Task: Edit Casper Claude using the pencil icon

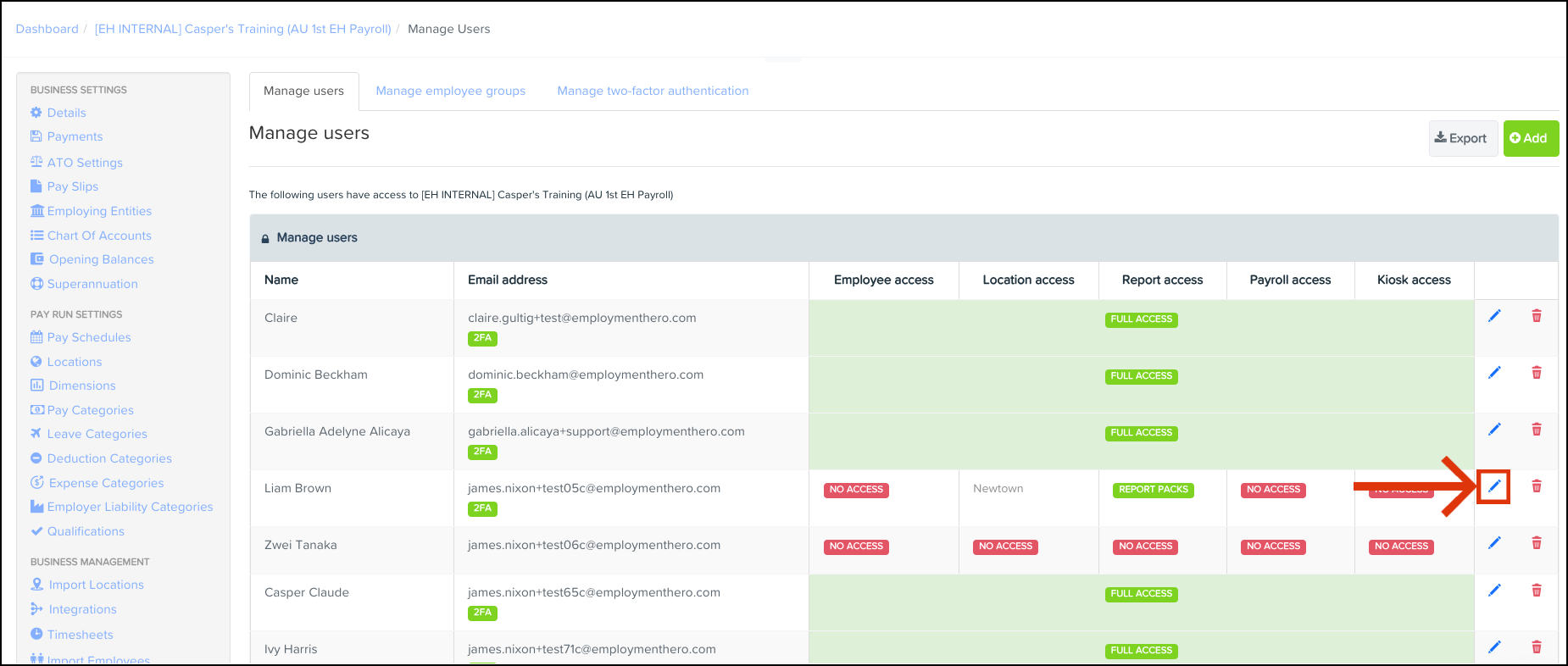Action: pos(1494,591)
